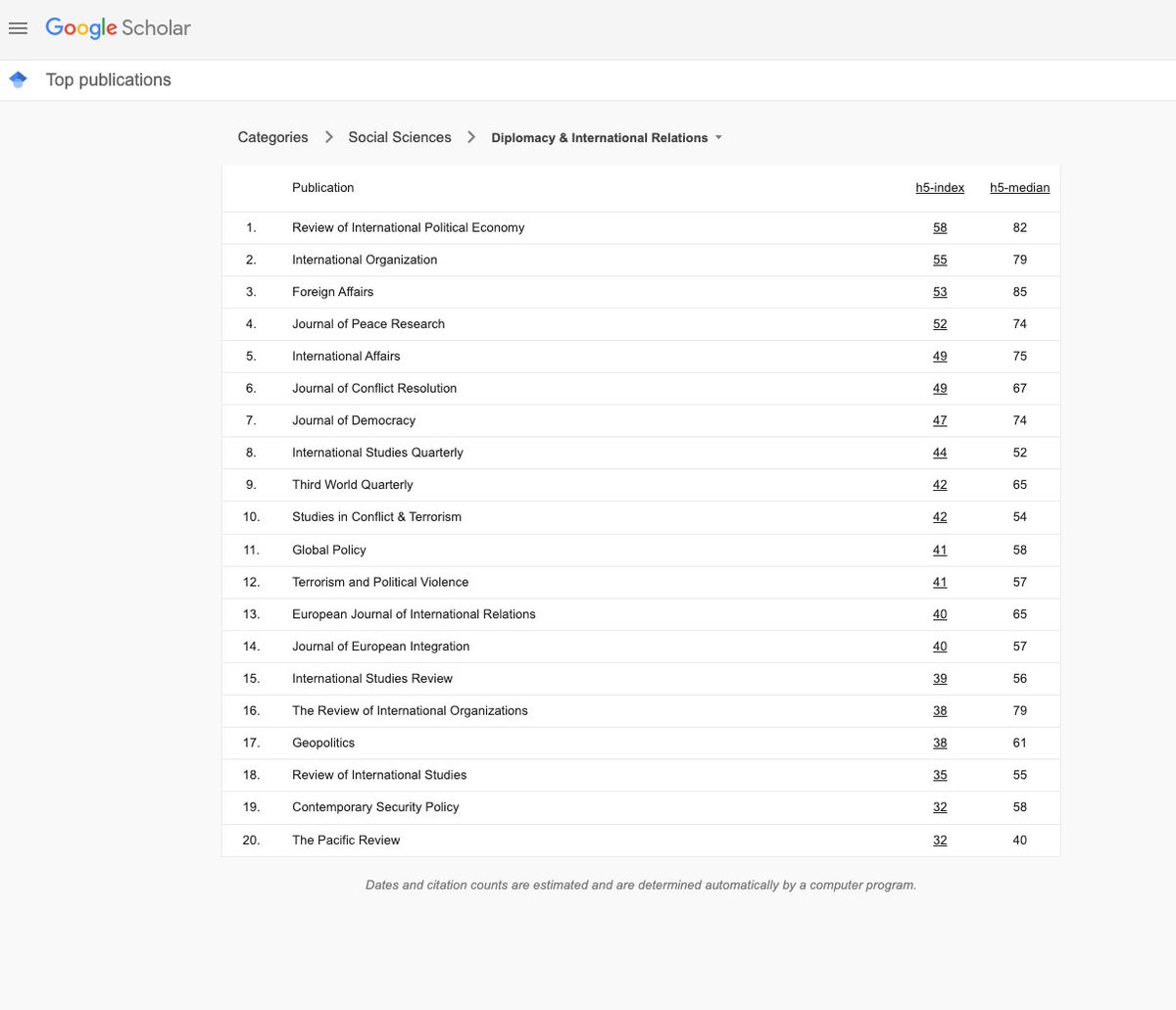Screen dimensions: 1176x1010
Task: Select 'Contemporary Security Policy' publication name
Action: (375, 807)
